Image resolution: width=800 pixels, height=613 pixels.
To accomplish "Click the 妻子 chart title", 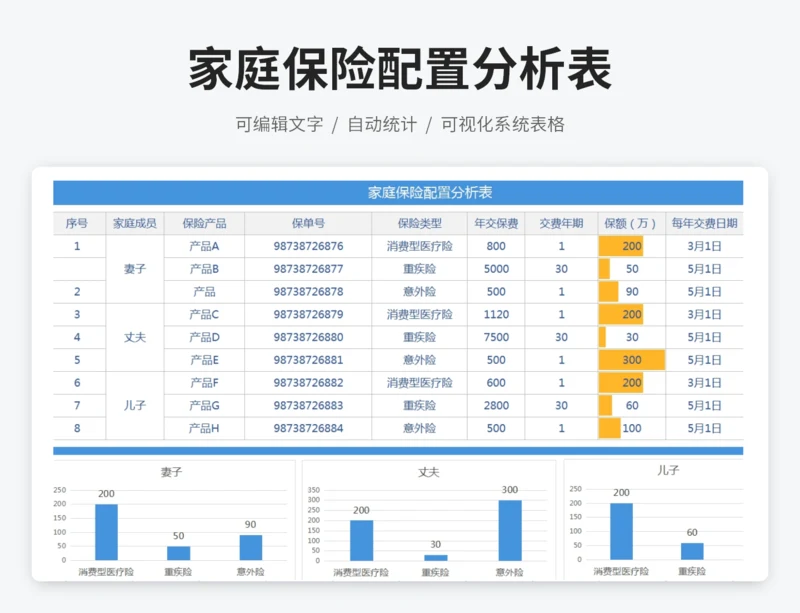I will click(171, 472).
